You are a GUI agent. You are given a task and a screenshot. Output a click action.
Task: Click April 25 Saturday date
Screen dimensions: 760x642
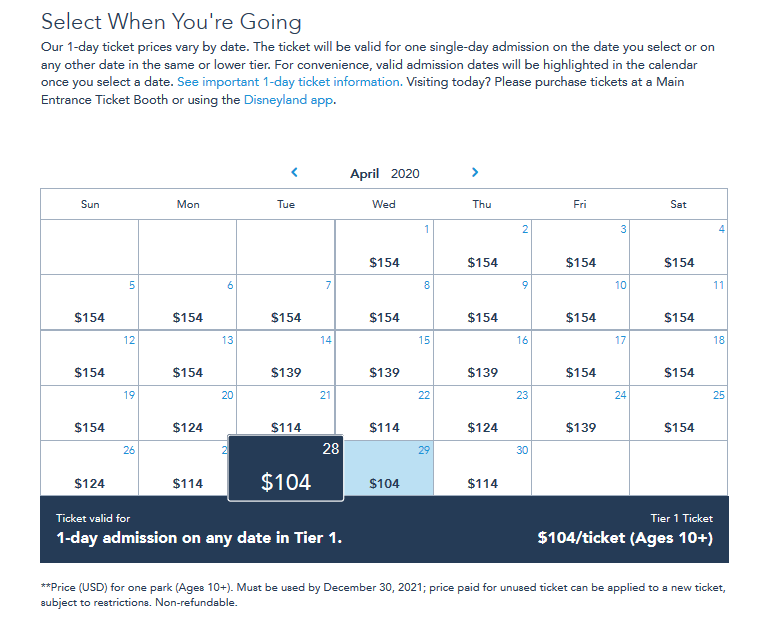coord(679,413)
